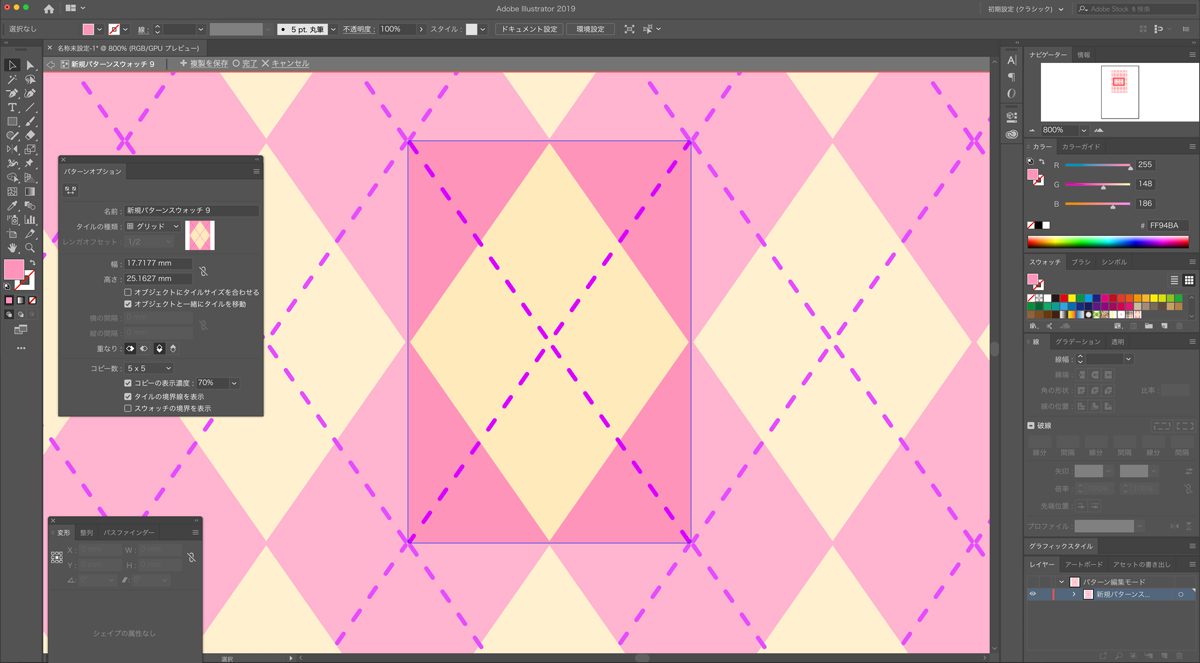Click the R channel slider
The height and width of the screenshot is (663, 1200).
click(x=1098, y=165)
